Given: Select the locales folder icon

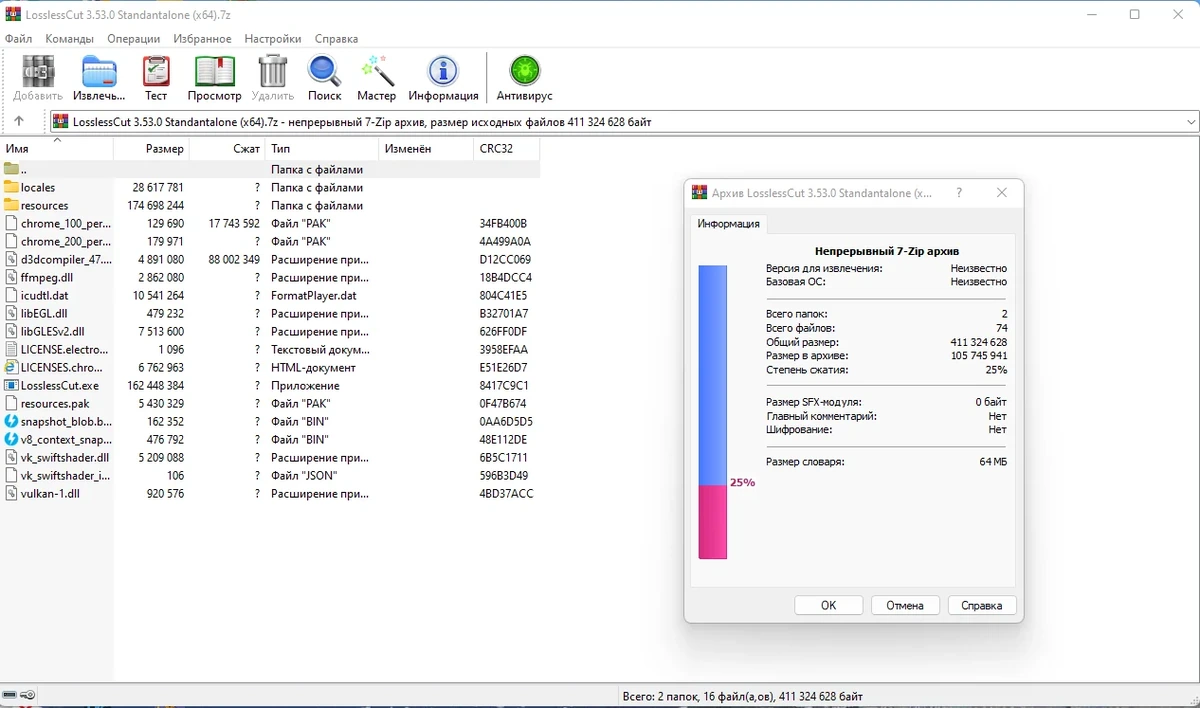Looking at the screenshot, I should tap(12, 187).
